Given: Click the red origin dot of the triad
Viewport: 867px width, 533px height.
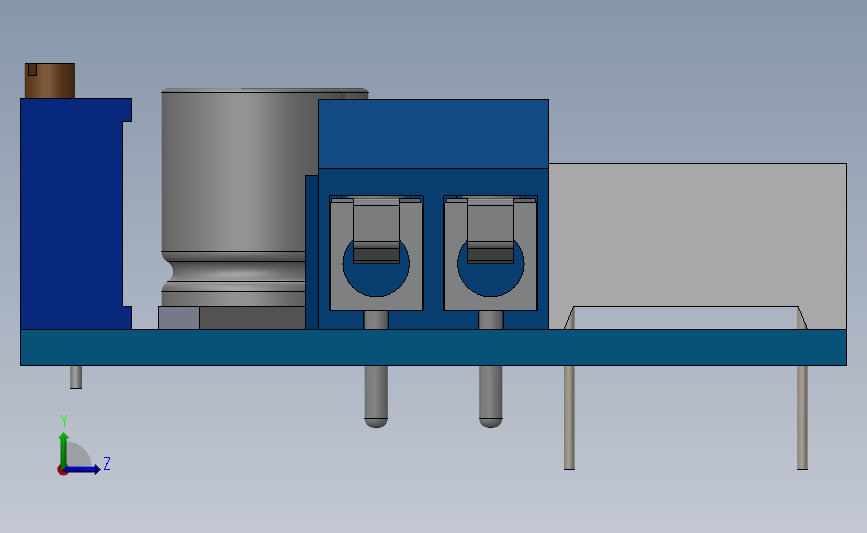Looking at the screenshot, I should (62, 471).
